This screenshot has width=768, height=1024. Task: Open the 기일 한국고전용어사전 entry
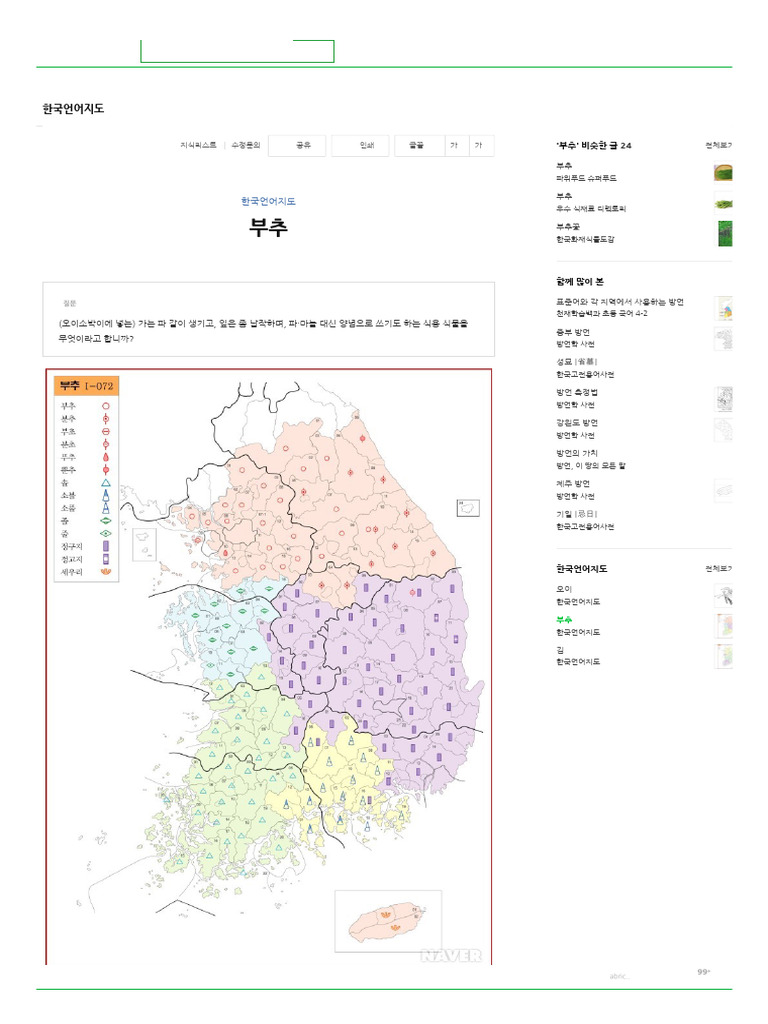577,514
